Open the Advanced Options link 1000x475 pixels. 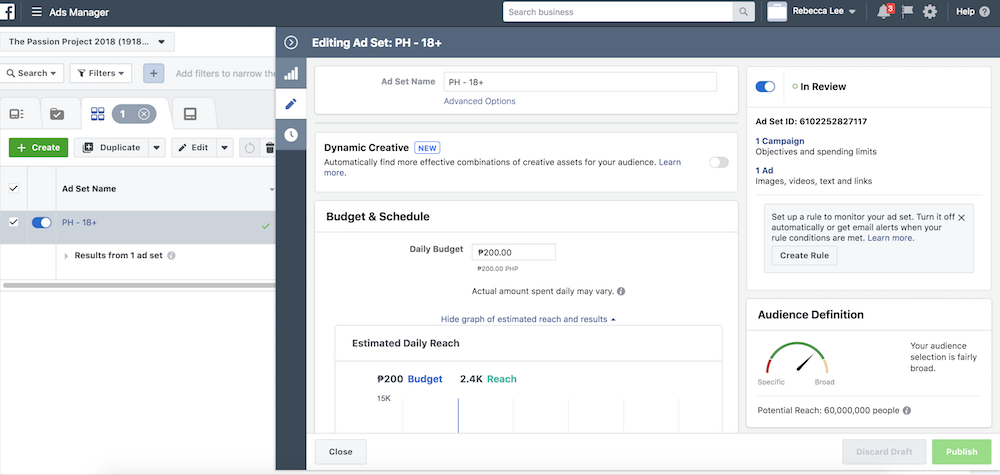(x=480, y=101)
